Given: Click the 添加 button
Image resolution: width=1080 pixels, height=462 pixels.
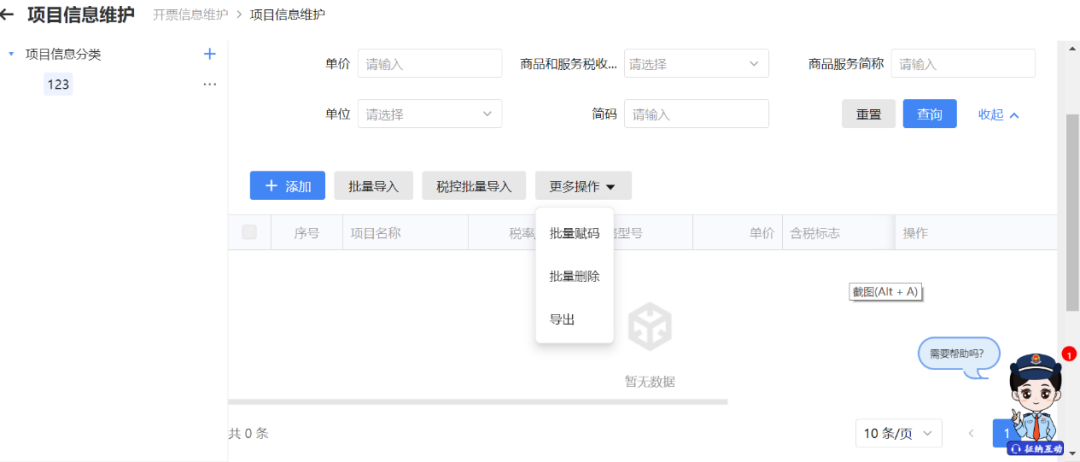Looking at the screenshot, I should coord(287,186).
